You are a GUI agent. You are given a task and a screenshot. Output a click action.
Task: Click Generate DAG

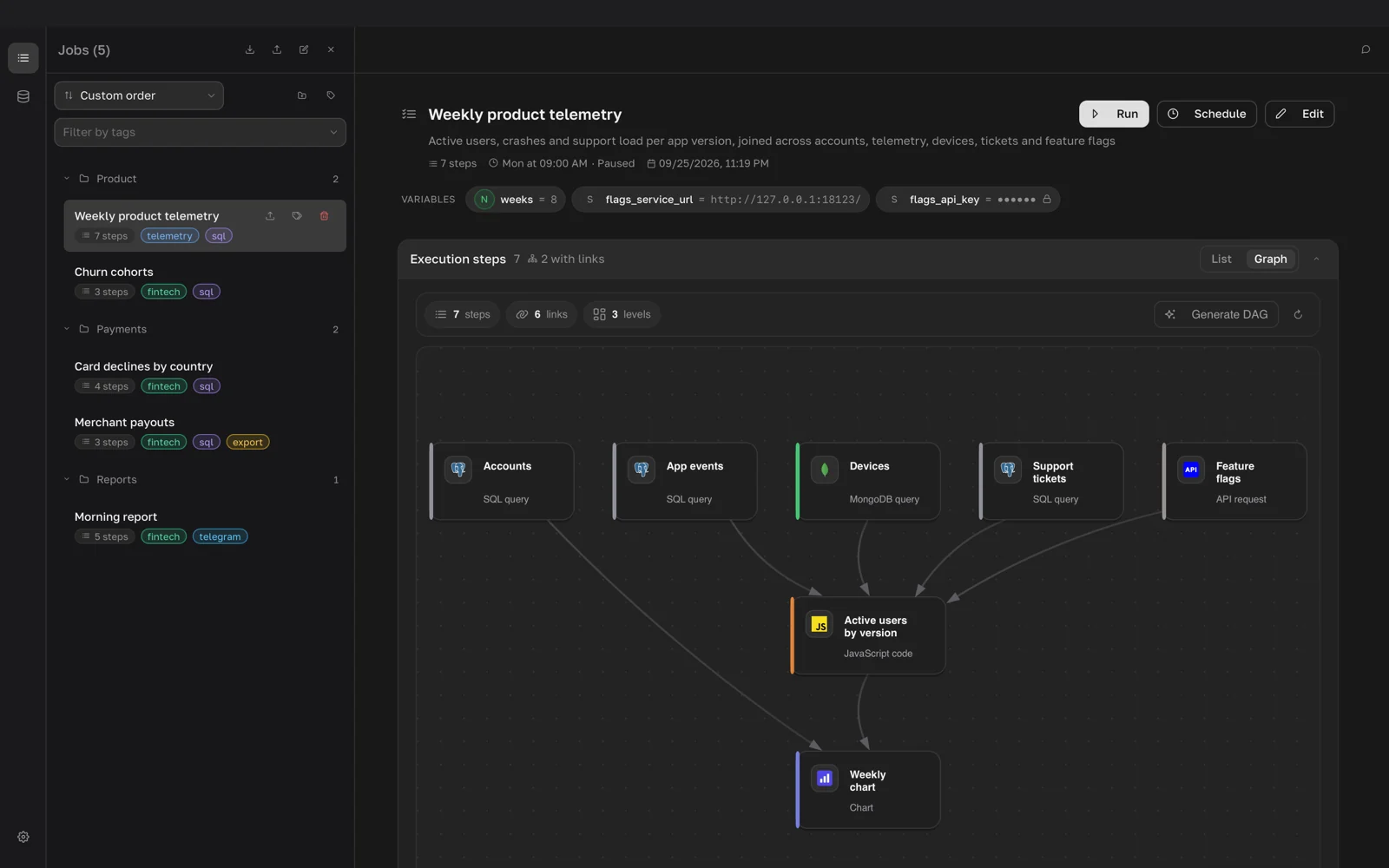click(1216, 314)
